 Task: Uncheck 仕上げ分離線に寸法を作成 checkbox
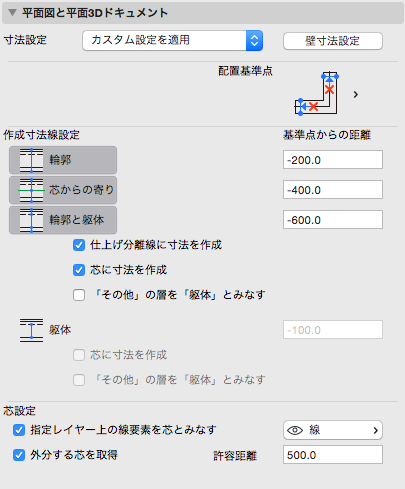(x=79, y=245)
